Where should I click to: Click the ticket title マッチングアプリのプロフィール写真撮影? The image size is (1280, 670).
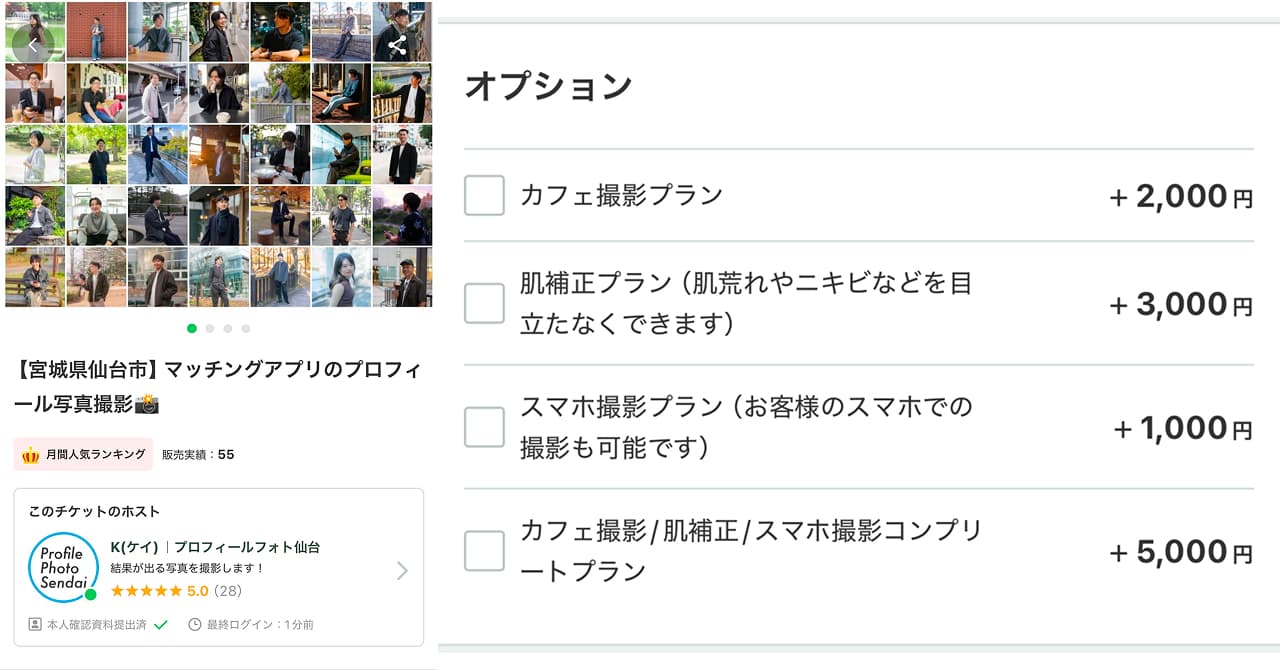(x=219, y=387)
